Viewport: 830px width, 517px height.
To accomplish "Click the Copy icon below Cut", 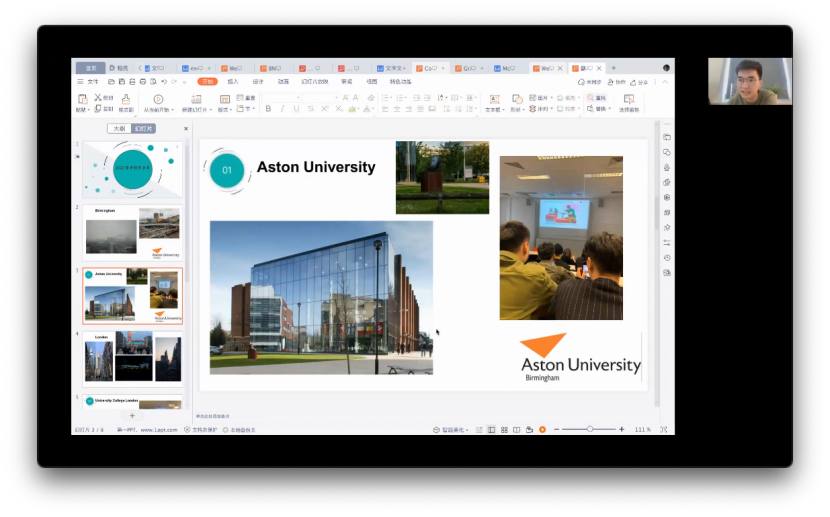I will 98,108.
